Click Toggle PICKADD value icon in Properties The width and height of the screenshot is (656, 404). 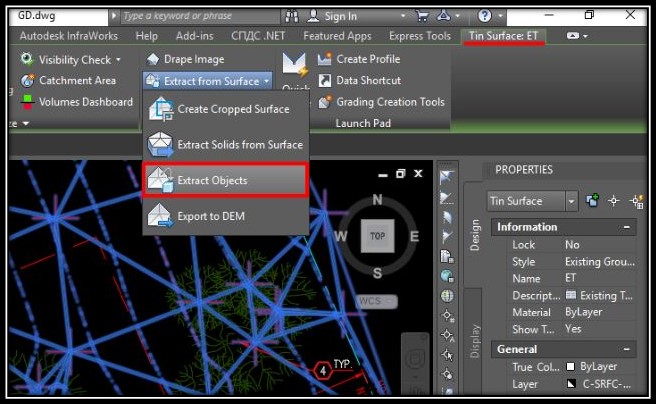coord(592,201)
